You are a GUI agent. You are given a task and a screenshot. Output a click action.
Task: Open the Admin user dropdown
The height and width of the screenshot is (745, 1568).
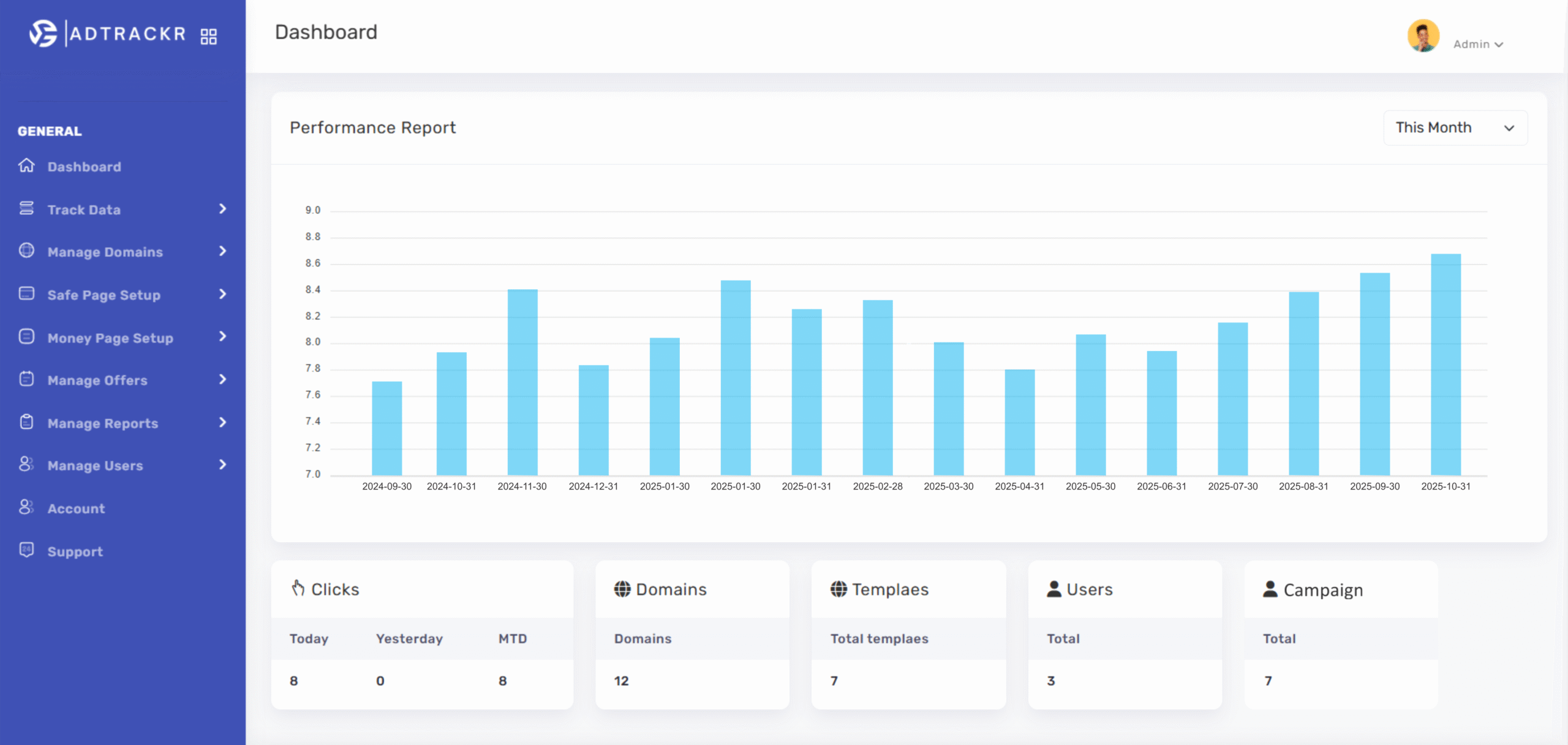pyautogui.click(x=1478, y=44)
